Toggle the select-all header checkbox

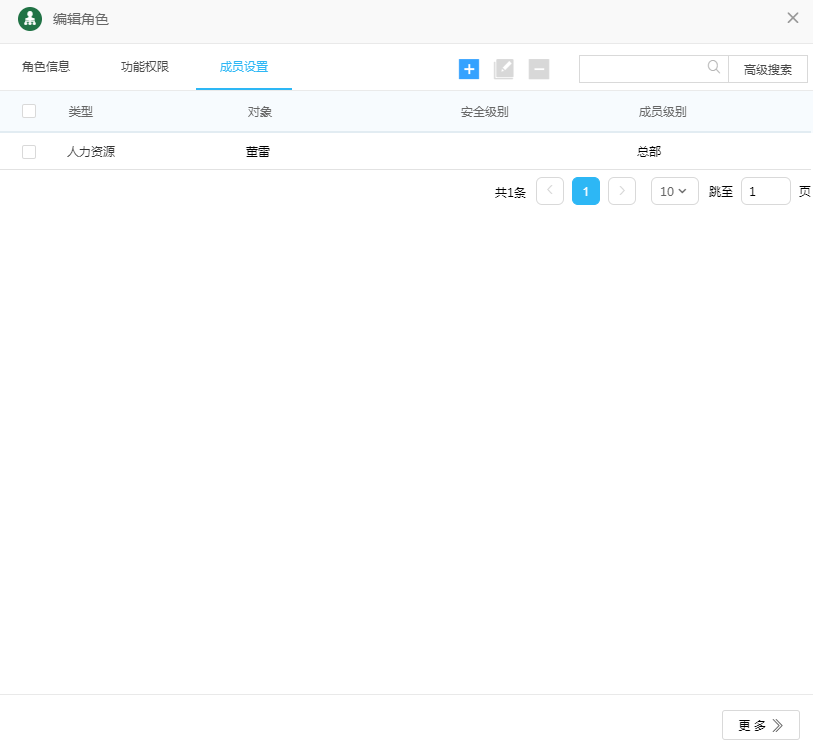[x=29, y=111]
